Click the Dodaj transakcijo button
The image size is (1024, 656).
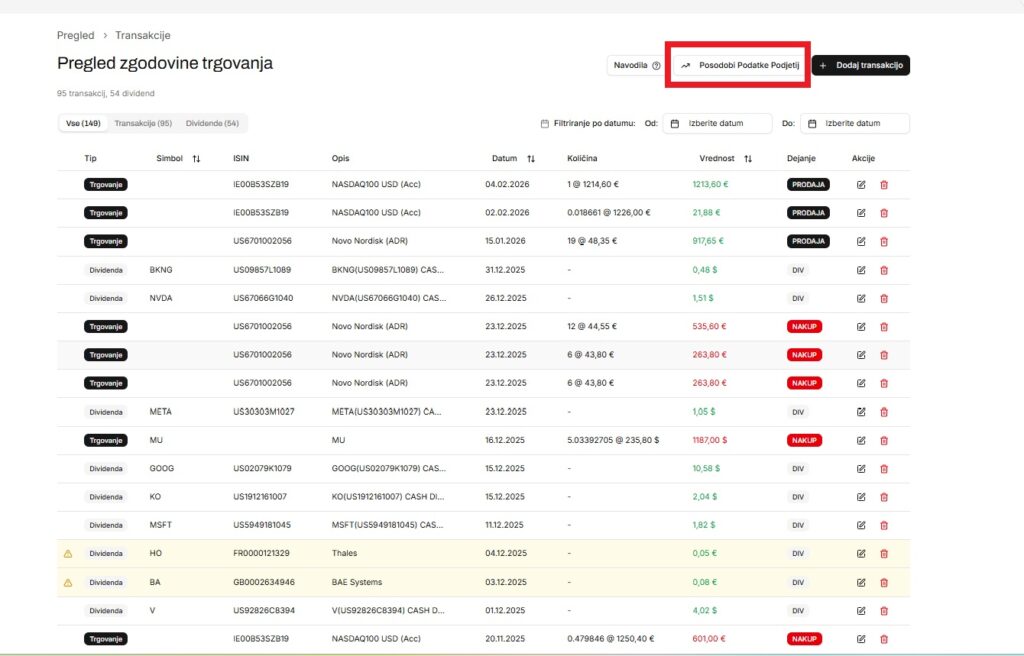coord(860,66)
